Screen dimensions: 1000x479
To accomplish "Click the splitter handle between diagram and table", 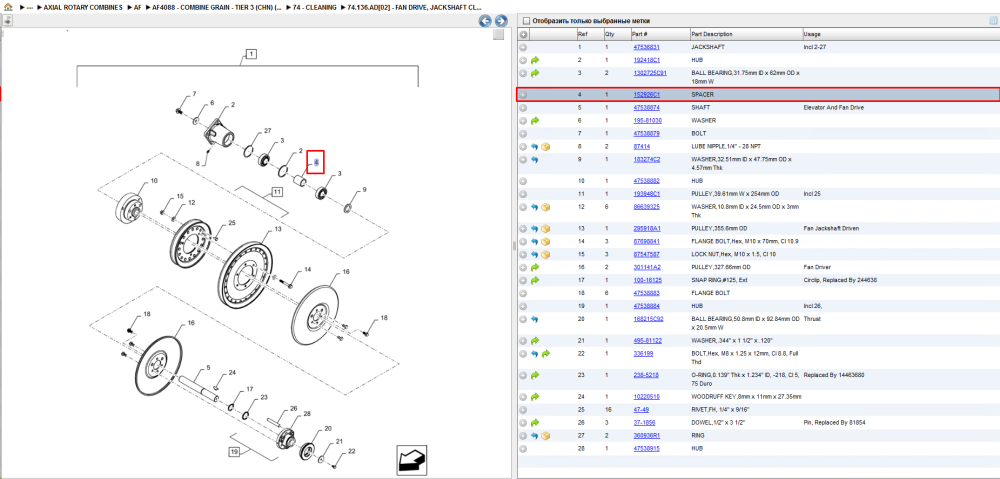I will 513,246.
